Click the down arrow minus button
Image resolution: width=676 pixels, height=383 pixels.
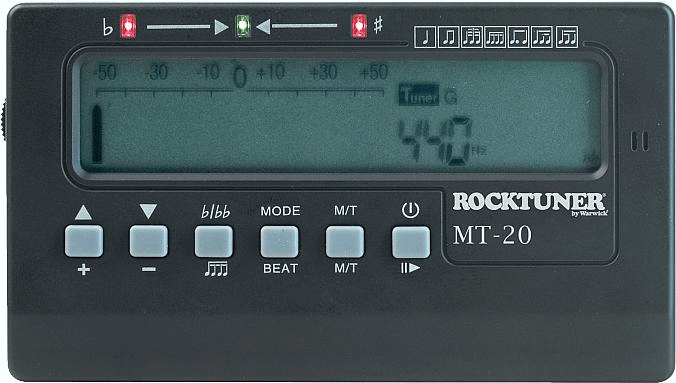[x=149, y=241]
